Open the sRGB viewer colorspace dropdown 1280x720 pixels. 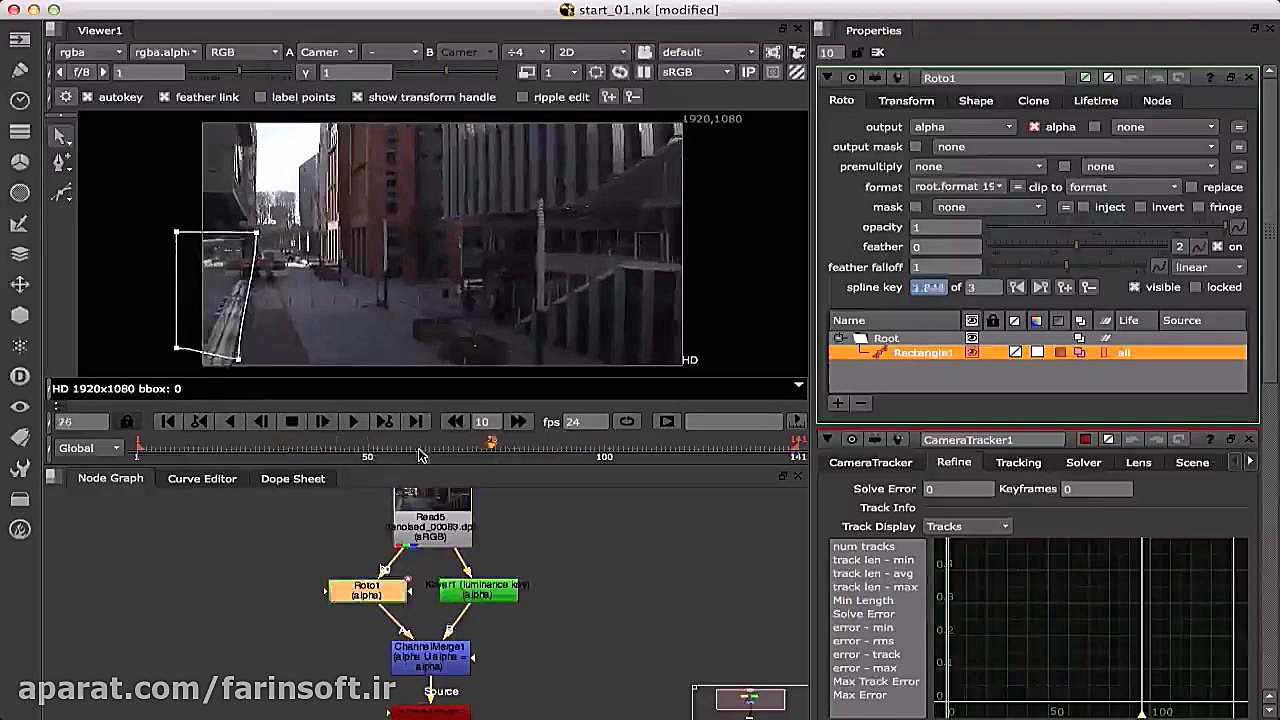click(697, 72)
